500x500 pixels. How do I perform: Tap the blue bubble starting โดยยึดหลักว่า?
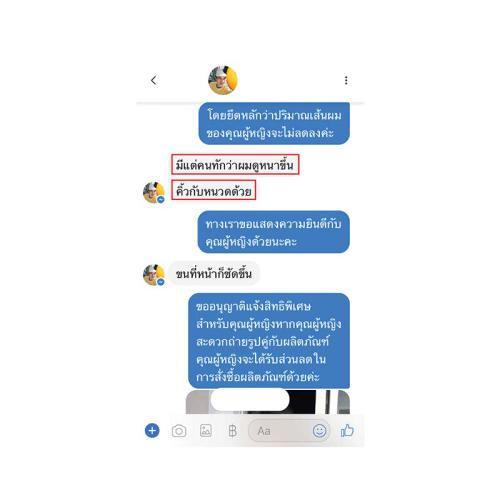(274, 123)
